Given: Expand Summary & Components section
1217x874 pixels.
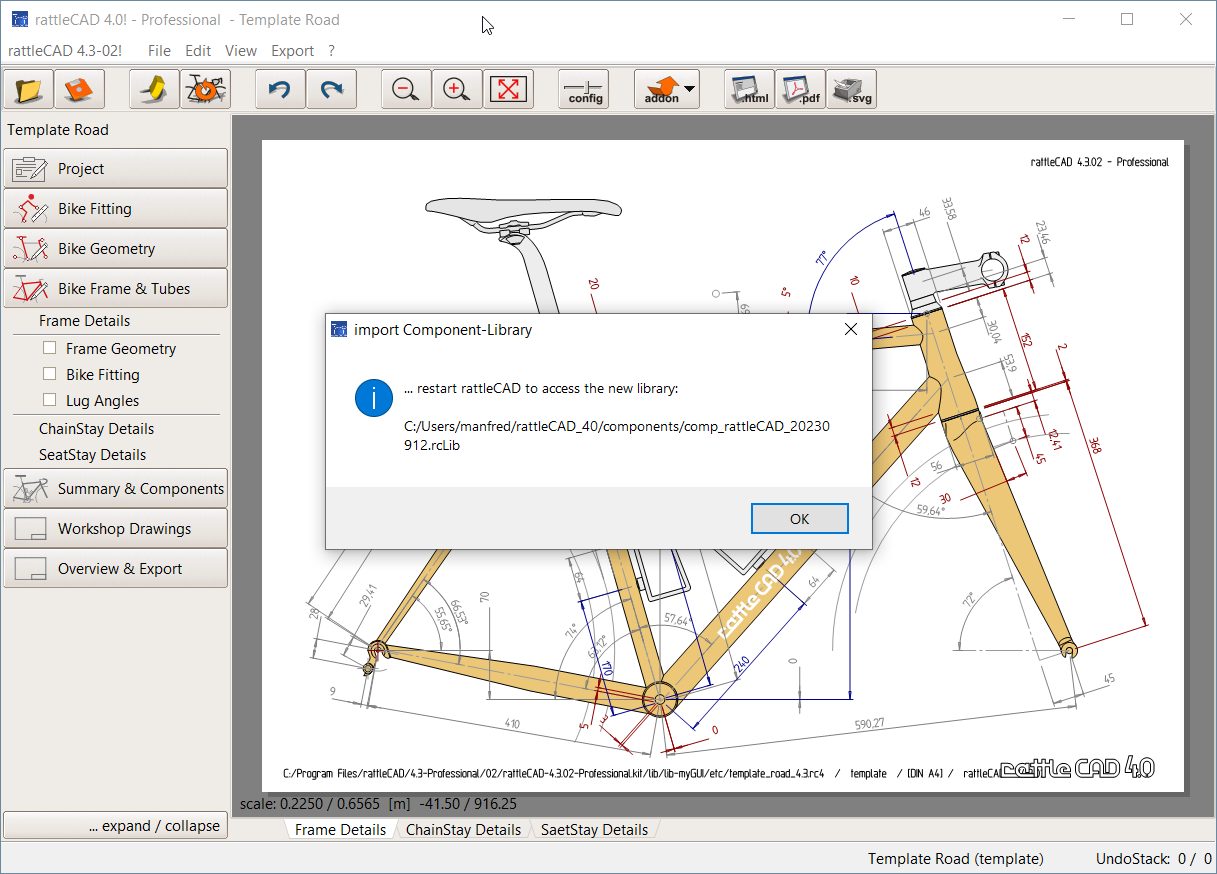Looking at the screenshot, I should click(x=115, y=488).
